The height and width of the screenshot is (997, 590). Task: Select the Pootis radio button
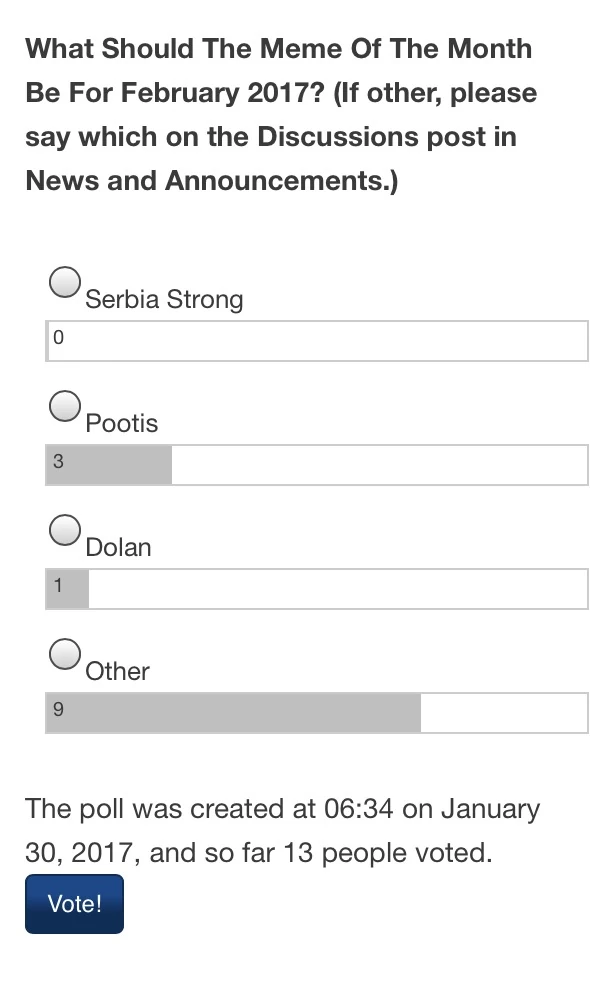(65, 406)
